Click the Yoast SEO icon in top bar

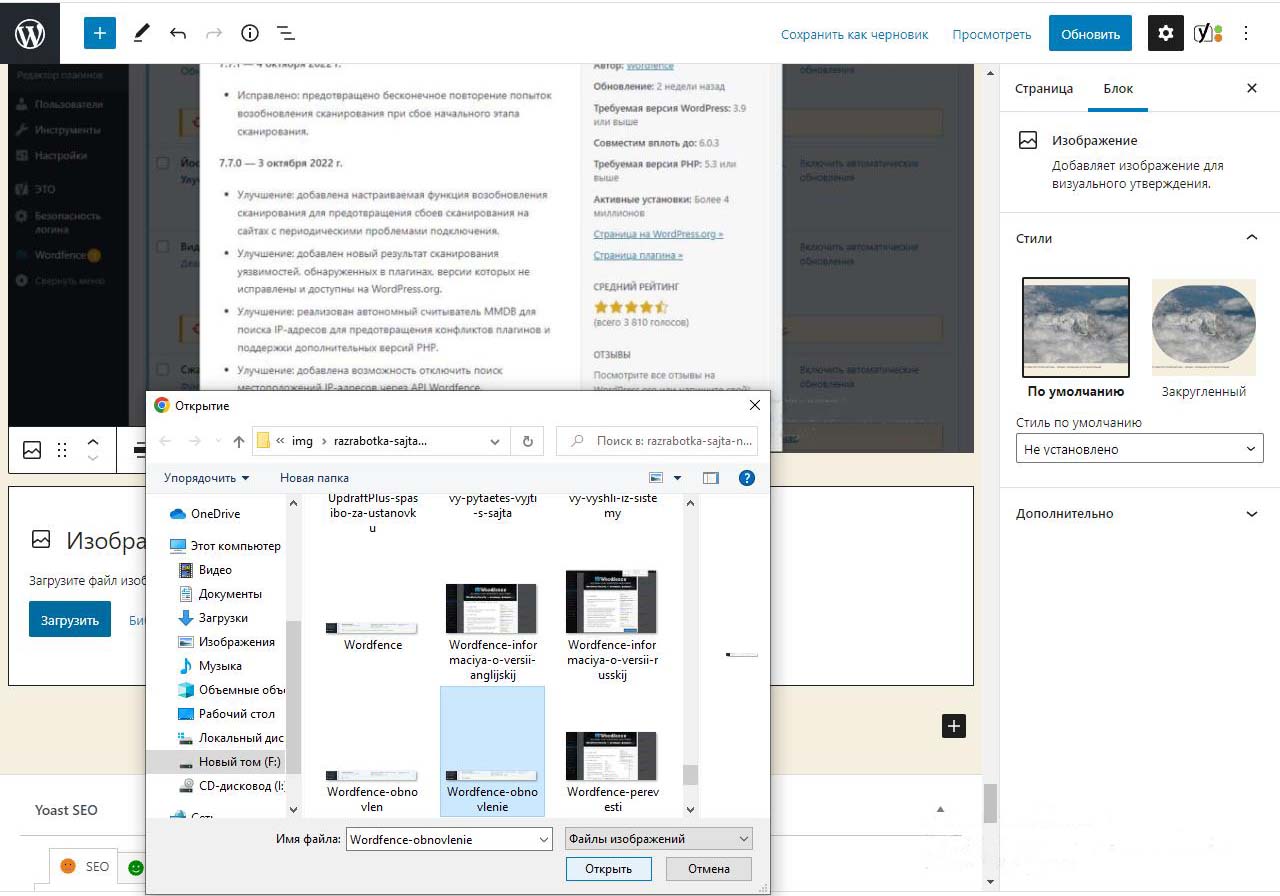(x=1208, y=33)
